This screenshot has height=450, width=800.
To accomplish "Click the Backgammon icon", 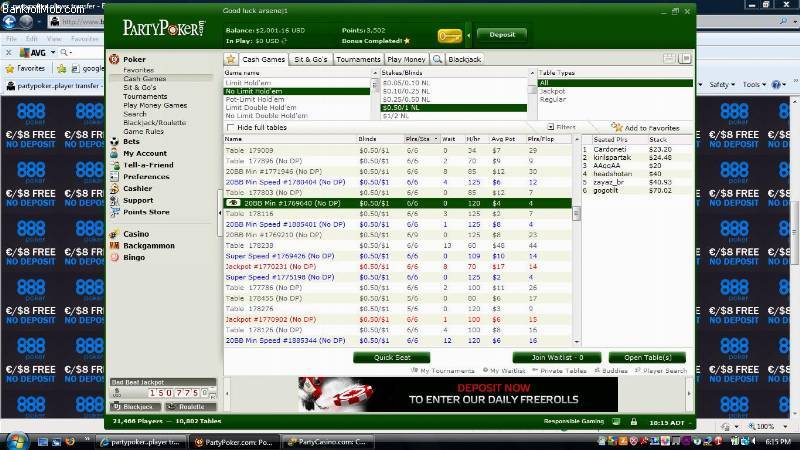I will [x=114, y=245].
